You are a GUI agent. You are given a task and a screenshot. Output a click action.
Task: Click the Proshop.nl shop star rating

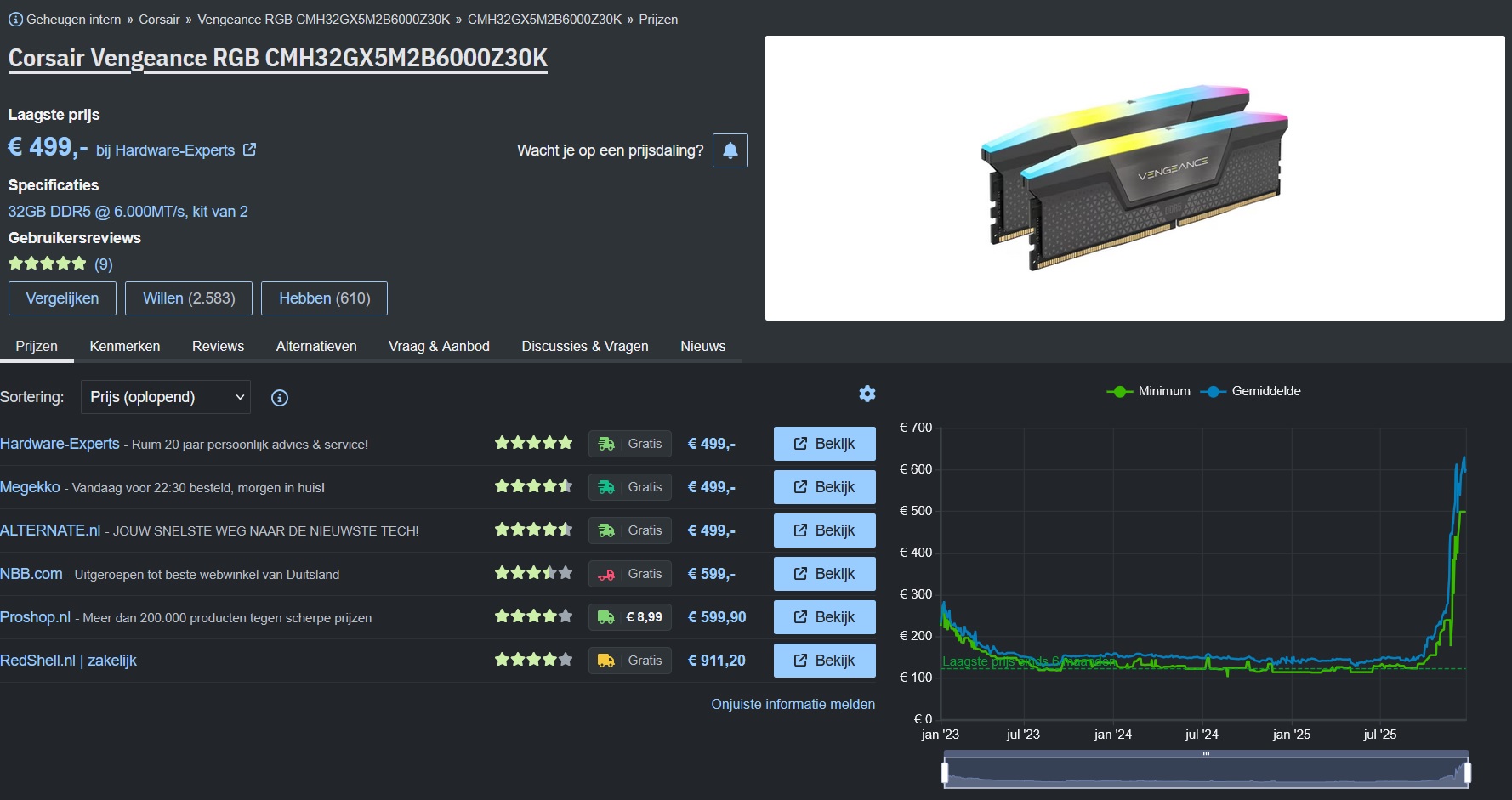click(x=534, y=616)
